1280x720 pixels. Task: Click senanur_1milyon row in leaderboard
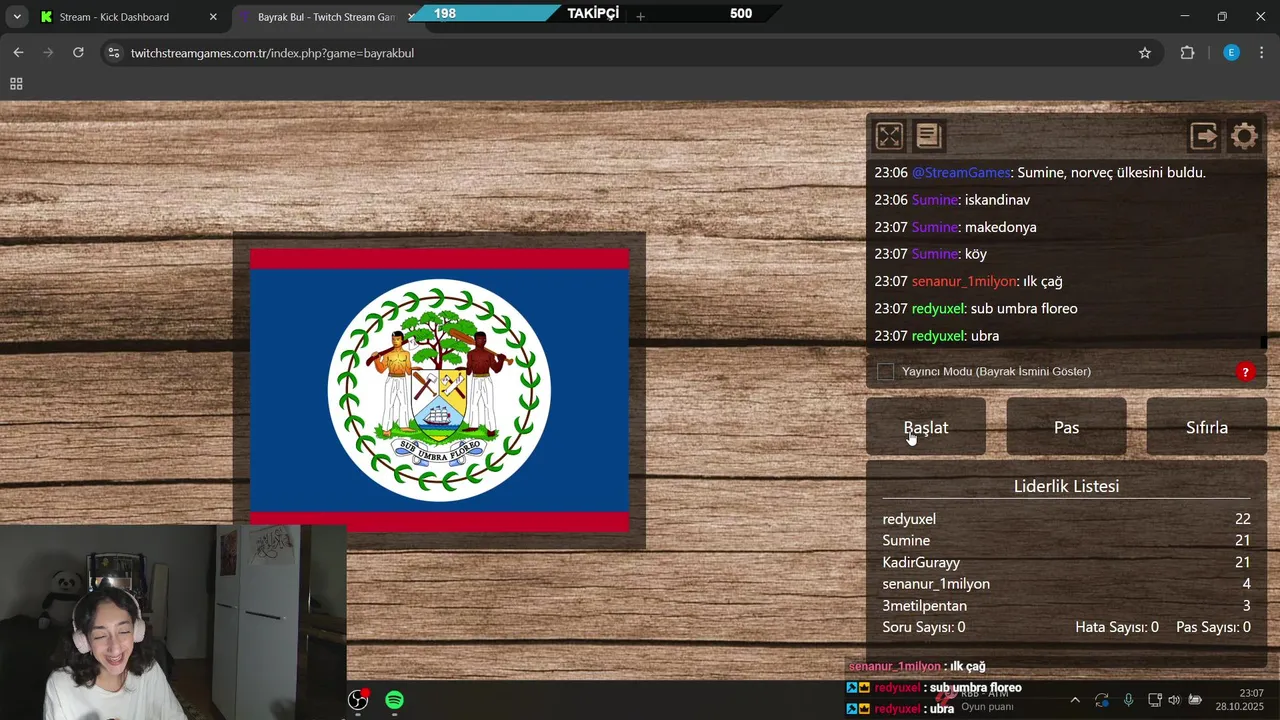(1066, 584)
